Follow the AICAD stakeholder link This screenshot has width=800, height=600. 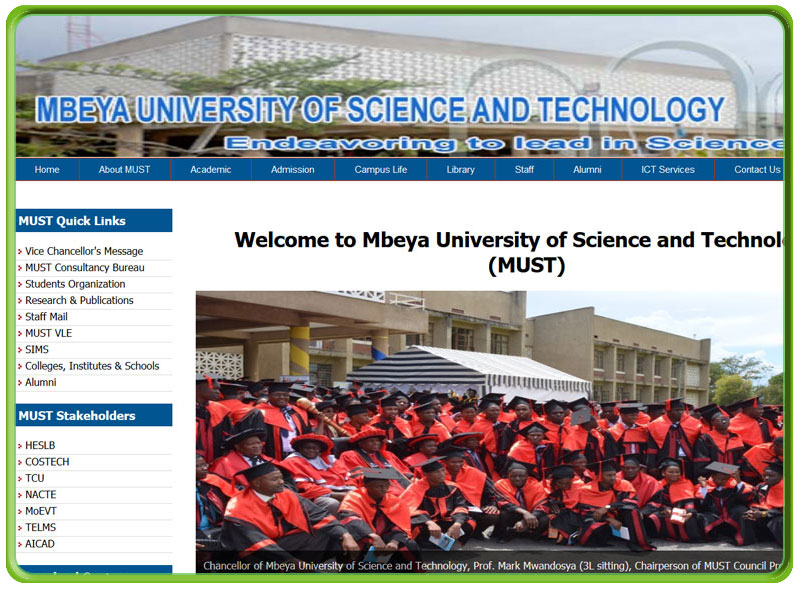(x=40, y=544)
